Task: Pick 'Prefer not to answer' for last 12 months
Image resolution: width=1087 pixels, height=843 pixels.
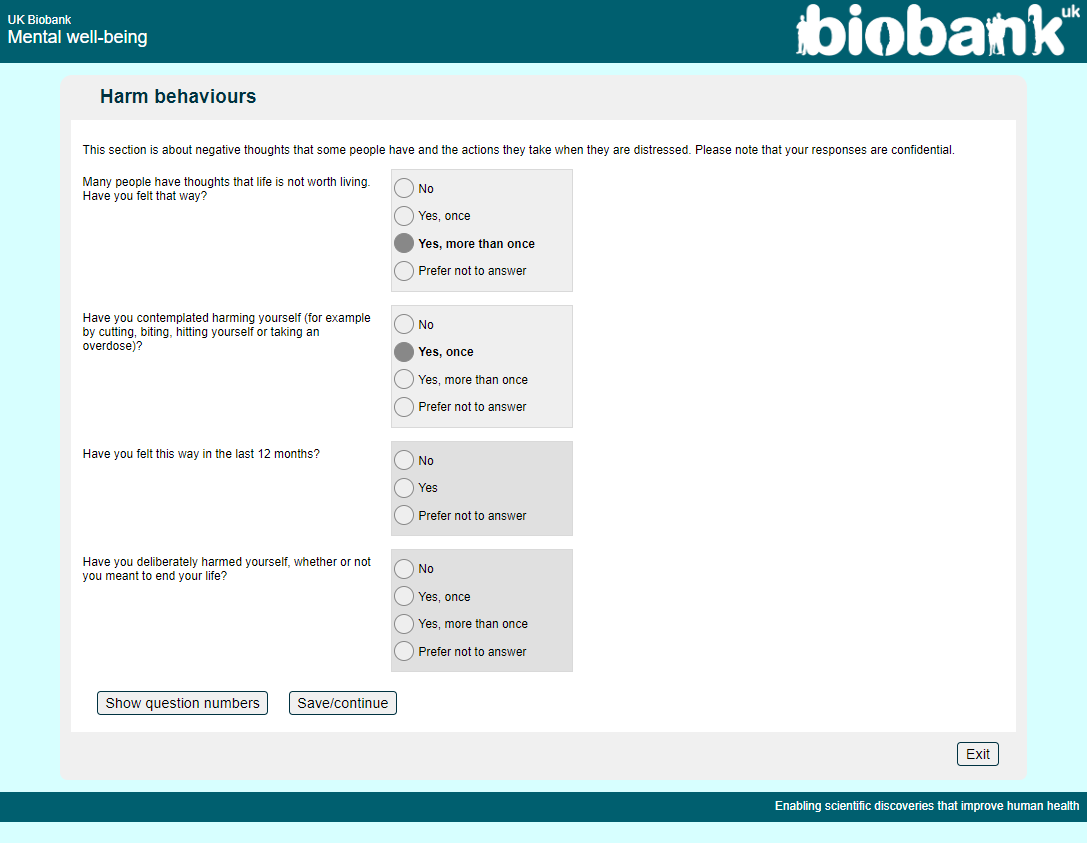Action: click(404, 516)
